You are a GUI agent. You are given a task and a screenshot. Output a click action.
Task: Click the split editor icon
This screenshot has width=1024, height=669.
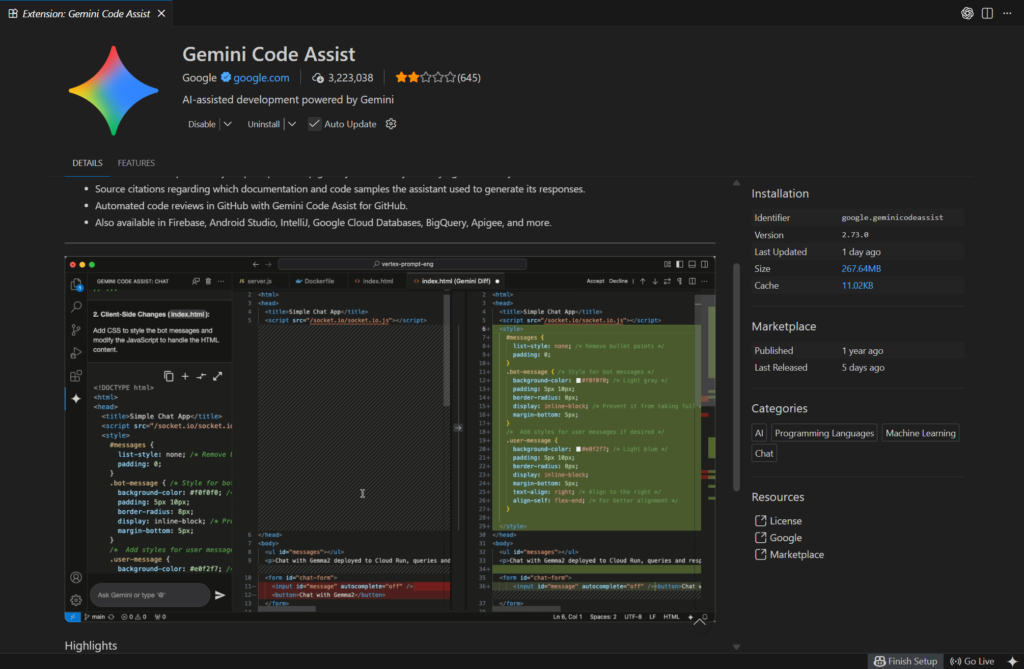(987, 13)
